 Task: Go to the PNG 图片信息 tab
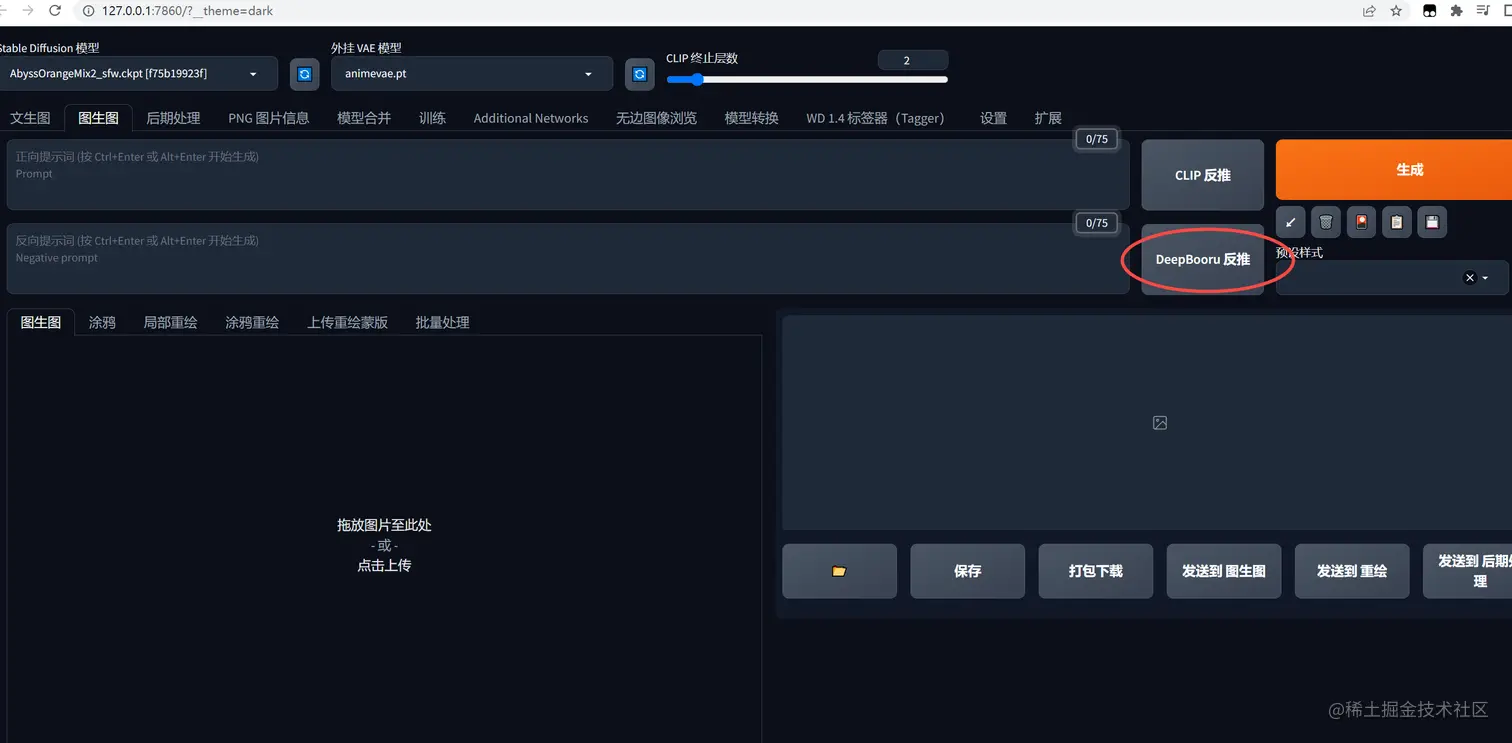tap(269, 118)
